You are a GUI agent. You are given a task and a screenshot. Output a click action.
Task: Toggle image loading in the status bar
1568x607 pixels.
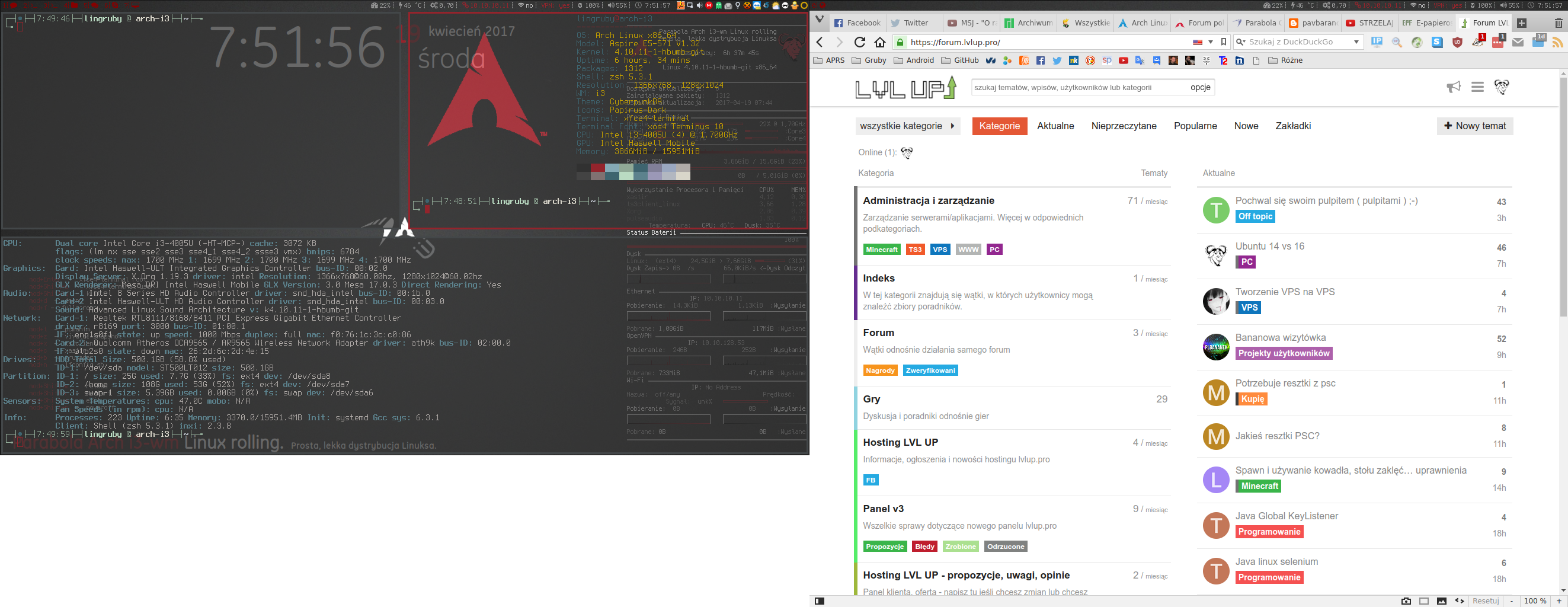pyautogui.click(x=1441, y=601)
